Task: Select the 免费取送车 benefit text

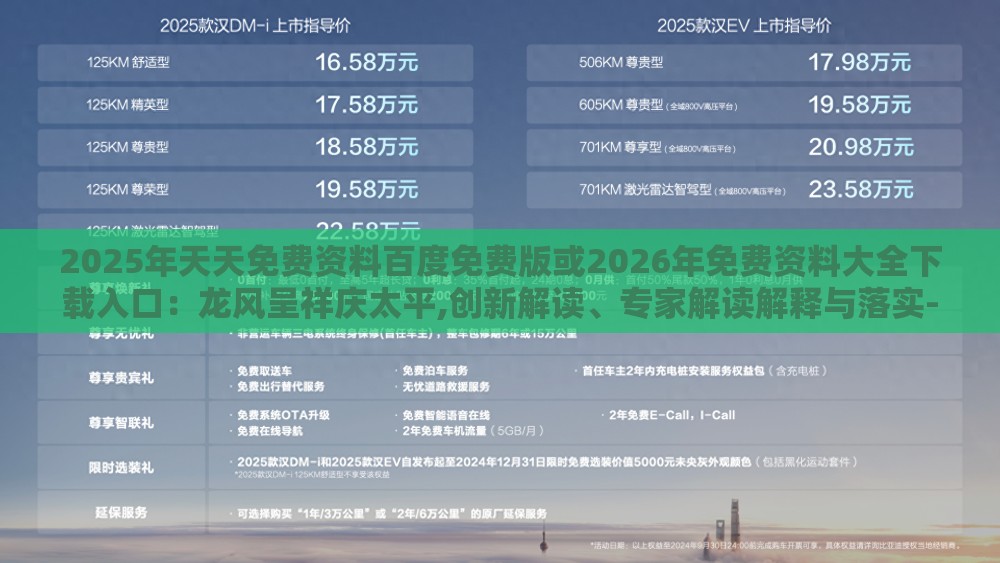Action: point(265,370)
